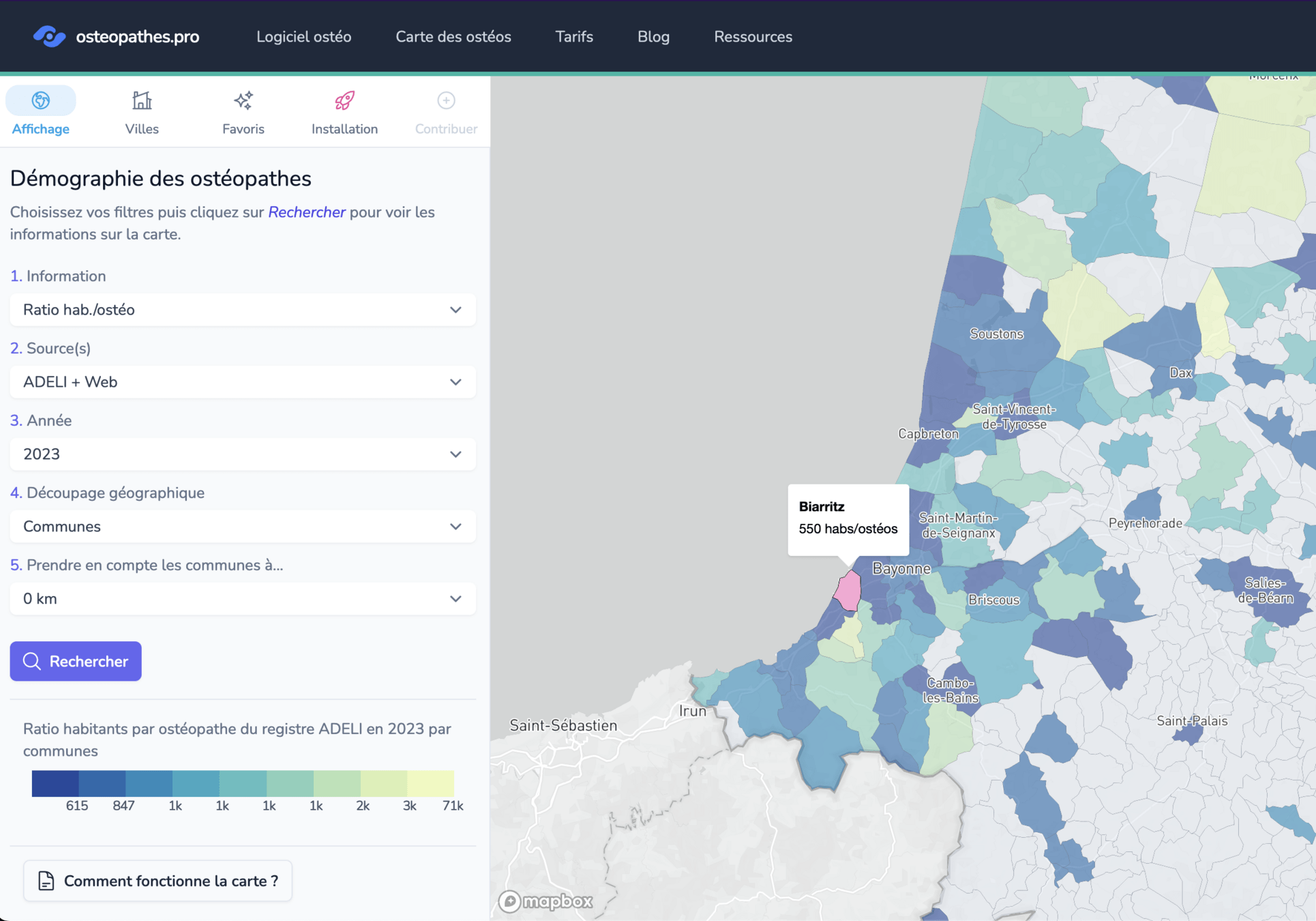The height and width of the screenshot is (921, 1316).
Task: Expand the 2023 year dropdown
Action: point(243,454)
